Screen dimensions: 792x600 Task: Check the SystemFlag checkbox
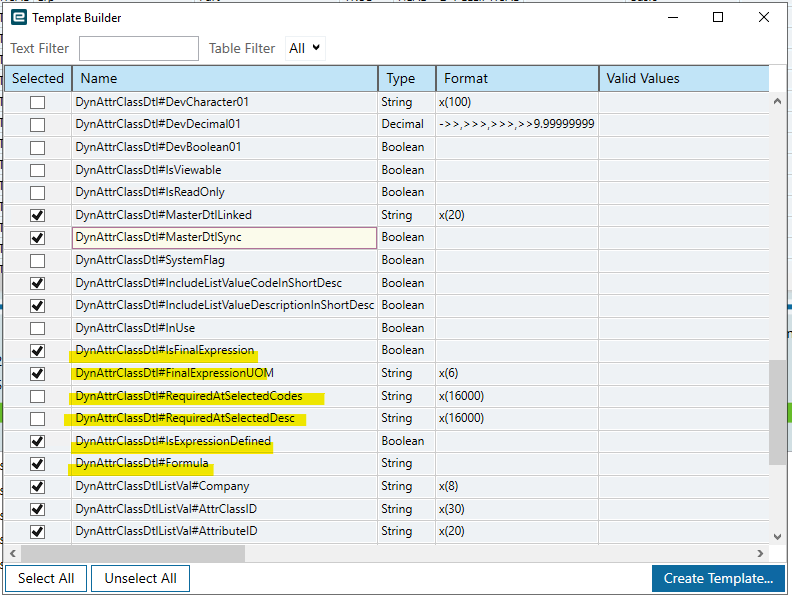pyautogui.click(x=37, y=261)
